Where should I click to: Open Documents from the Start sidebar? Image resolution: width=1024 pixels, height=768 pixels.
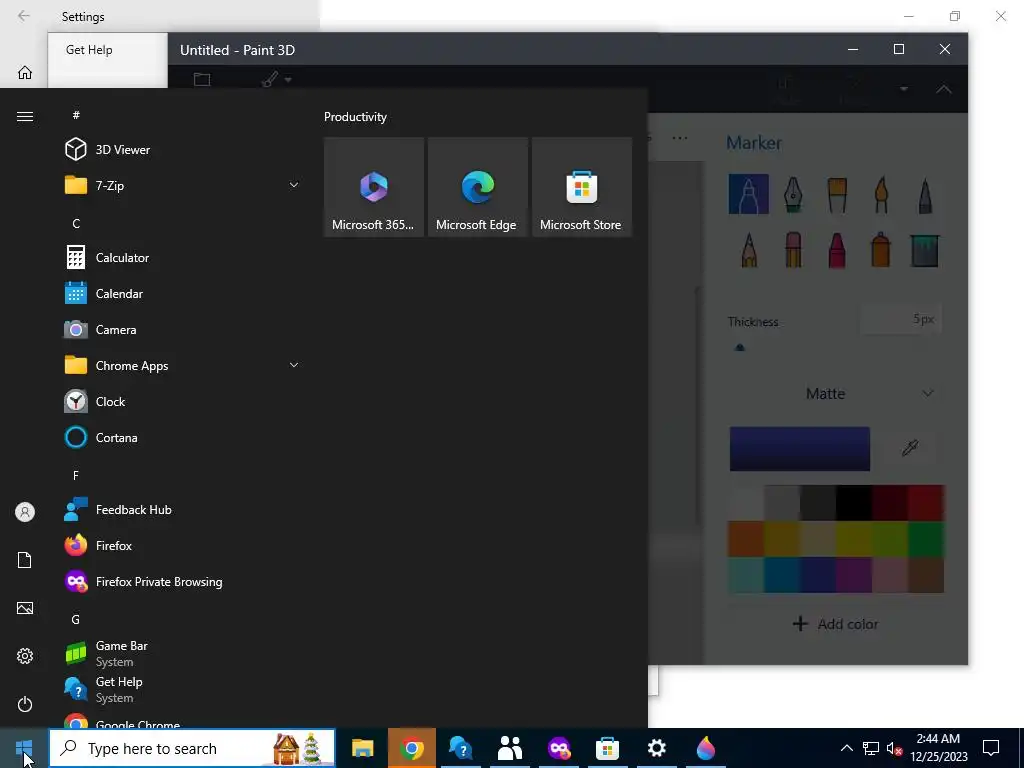coord(25,560)
